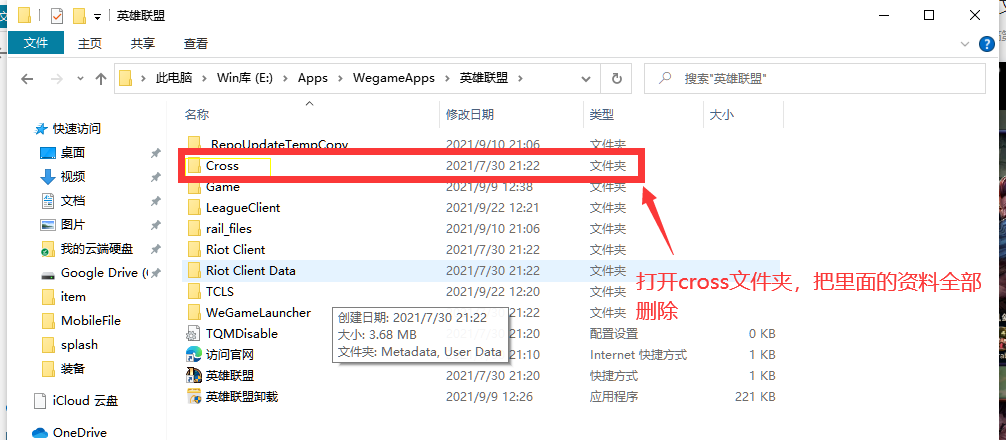The height and width of the screenshot is (440, 1006).
Task: Refresh the current folder
Action: point(617,78)
